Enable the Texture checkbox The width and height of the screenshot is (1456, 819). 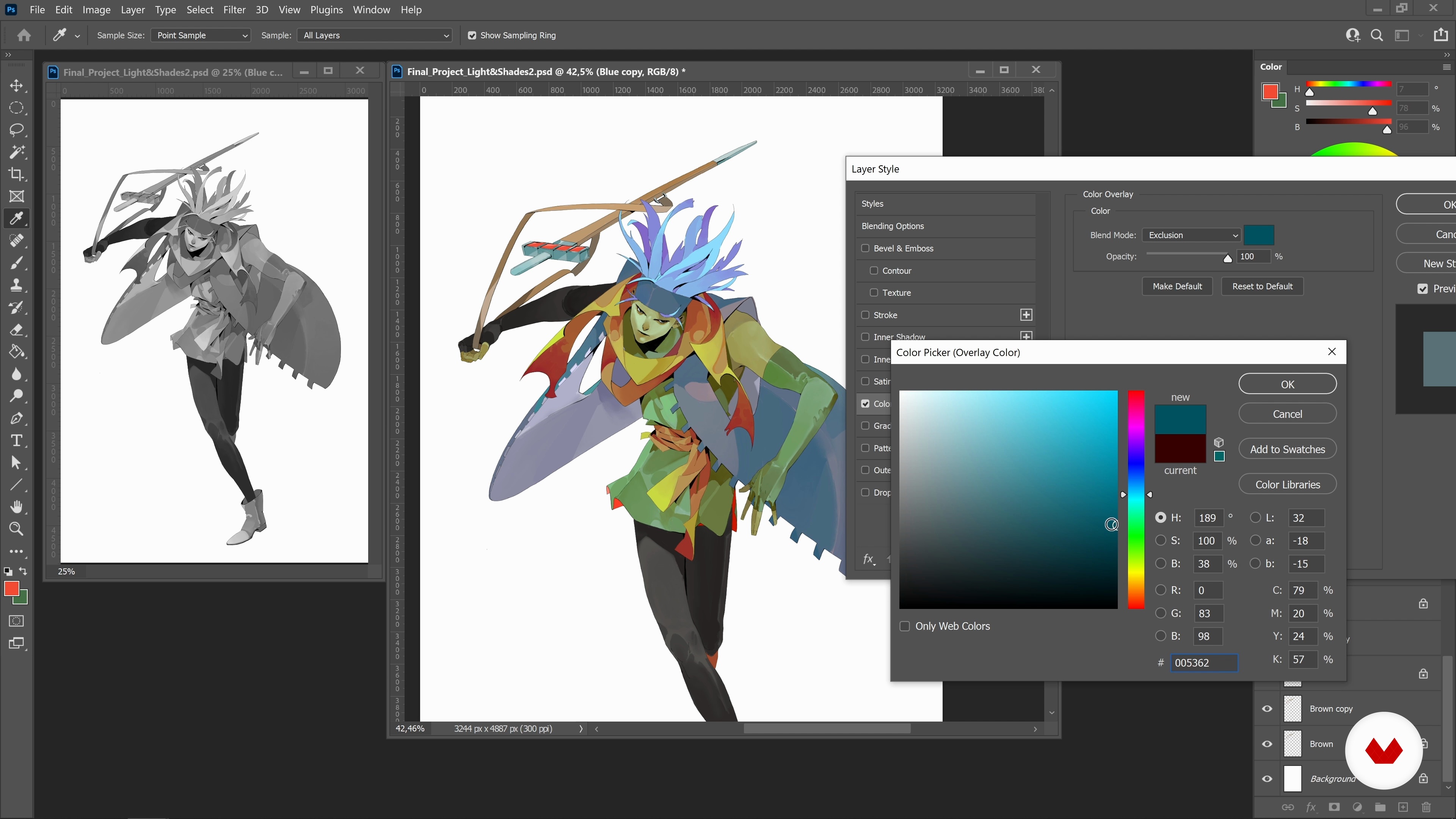(x=874, y=292)
